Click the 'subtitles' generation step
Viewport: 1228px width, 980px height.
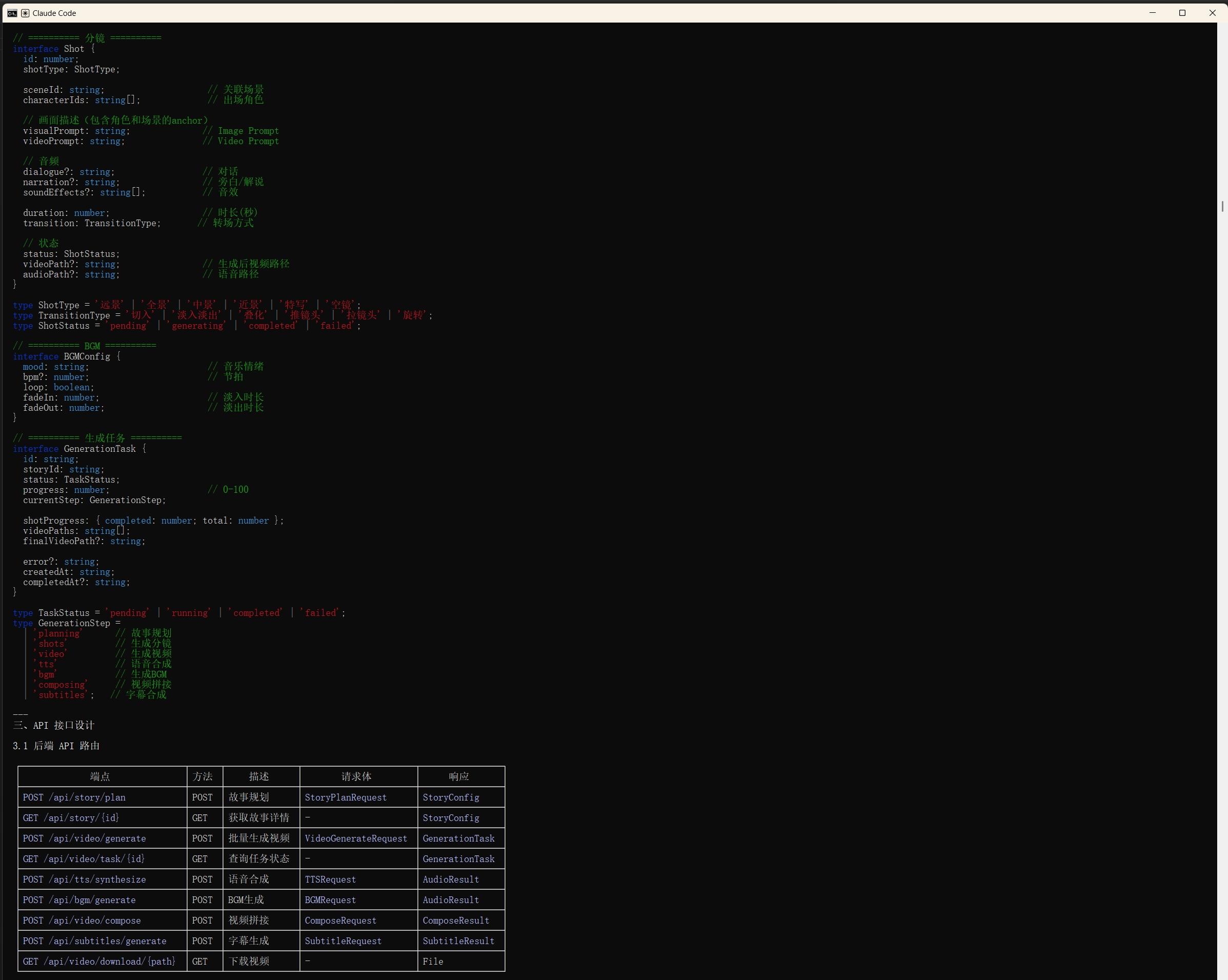[x=61, y=695]
